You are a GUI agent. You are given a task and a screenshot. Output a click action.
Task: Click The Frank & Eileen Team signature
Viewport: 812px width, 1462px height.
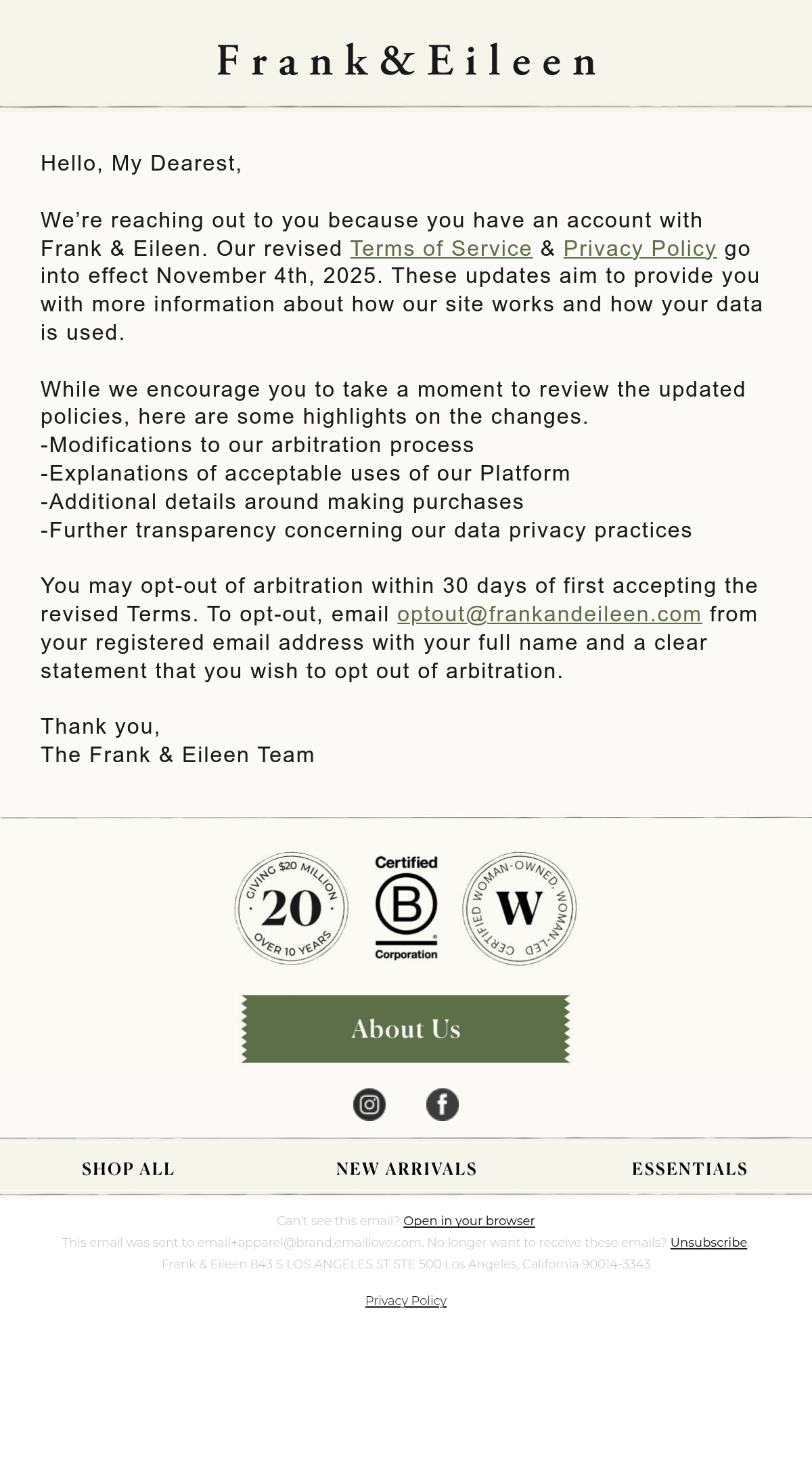tap(177, 755)
